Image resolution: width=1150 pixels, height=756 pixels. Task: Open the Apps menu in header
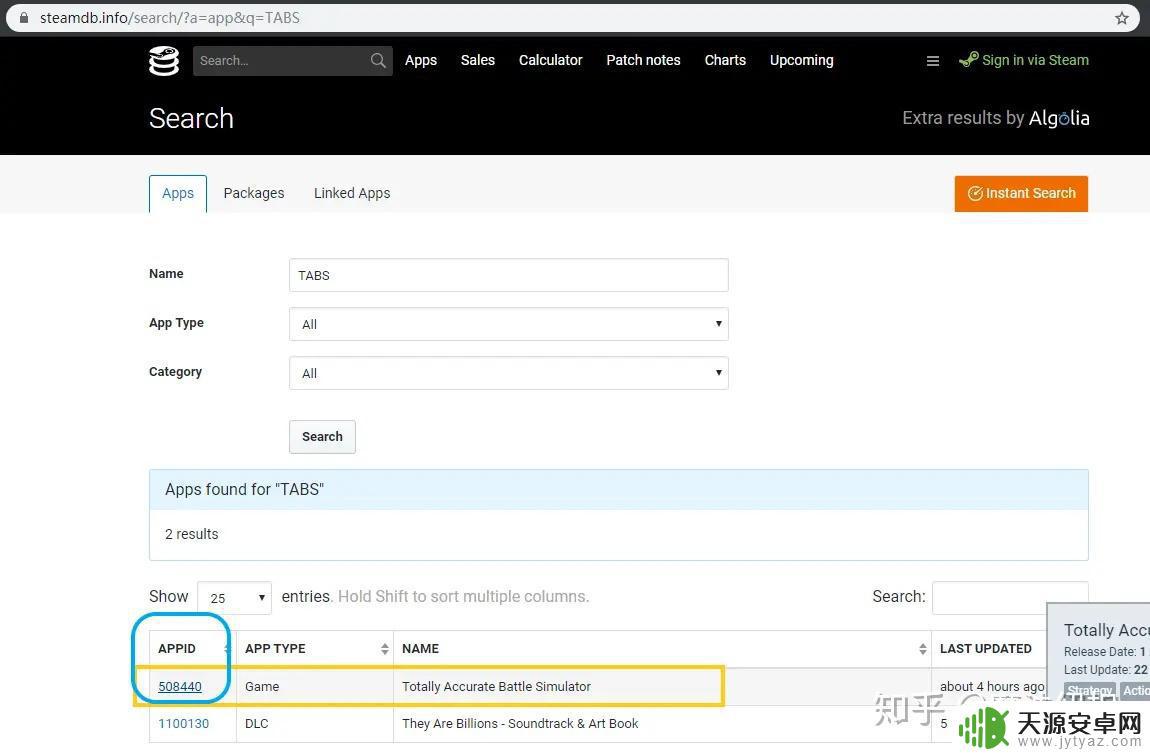pyautogui.click(x=421, y=61)
